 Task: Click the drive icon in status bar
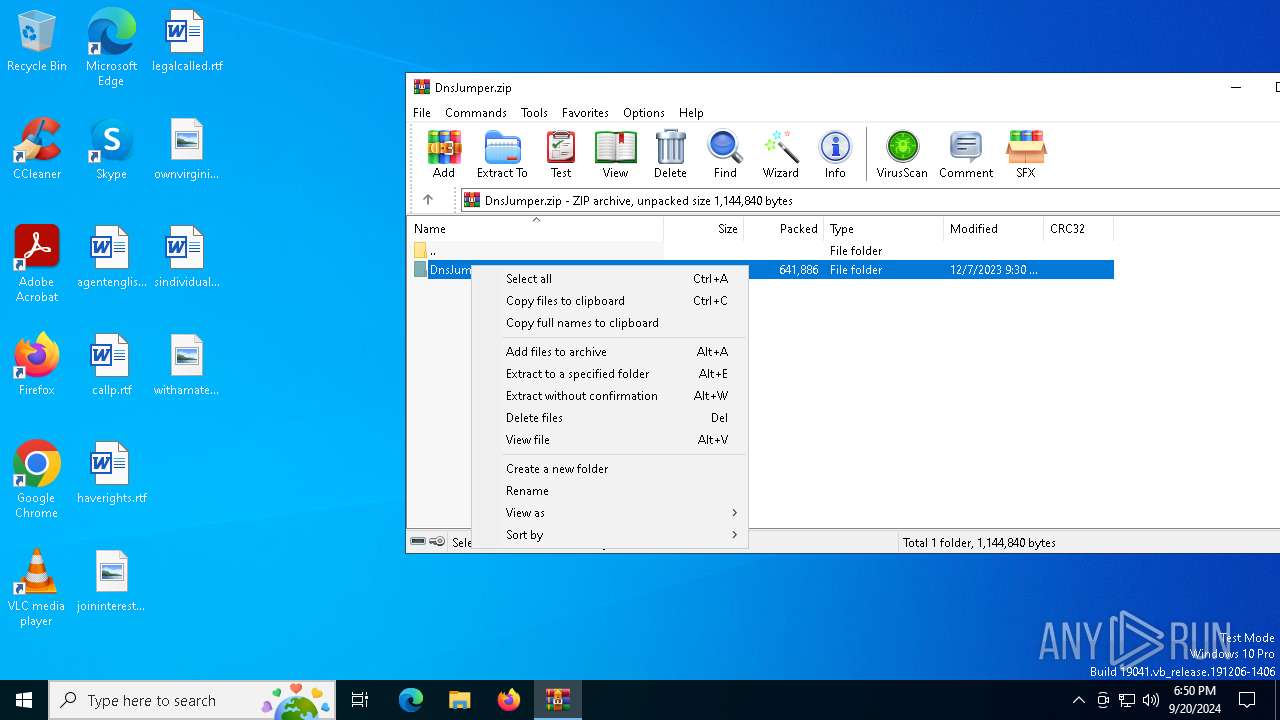click(x=418, y=542)
